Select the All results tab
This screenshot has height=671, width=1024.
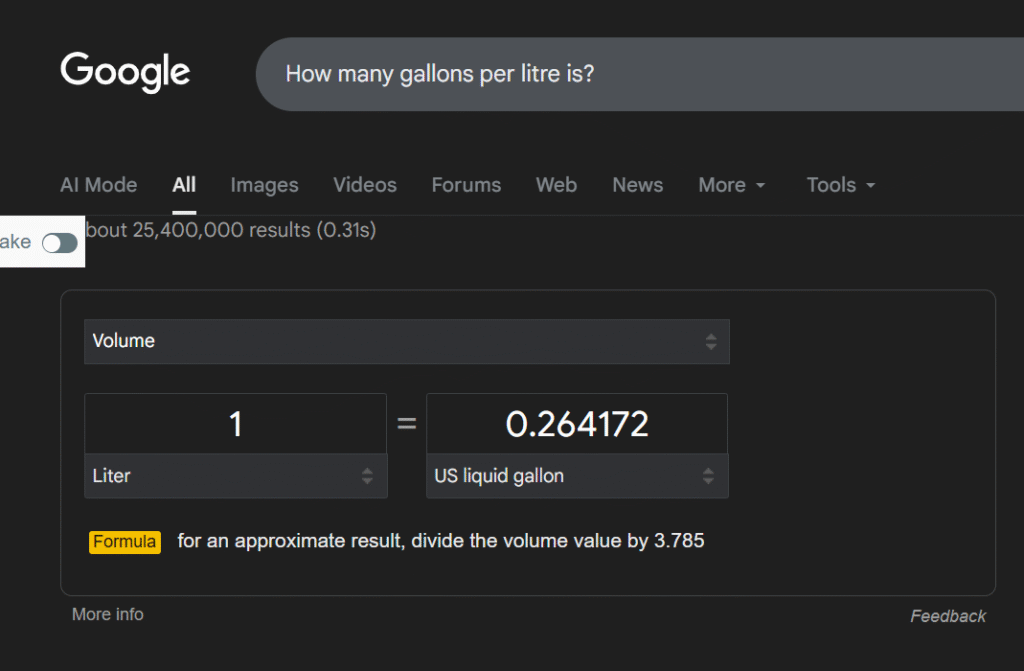click(x=184, y=185)
